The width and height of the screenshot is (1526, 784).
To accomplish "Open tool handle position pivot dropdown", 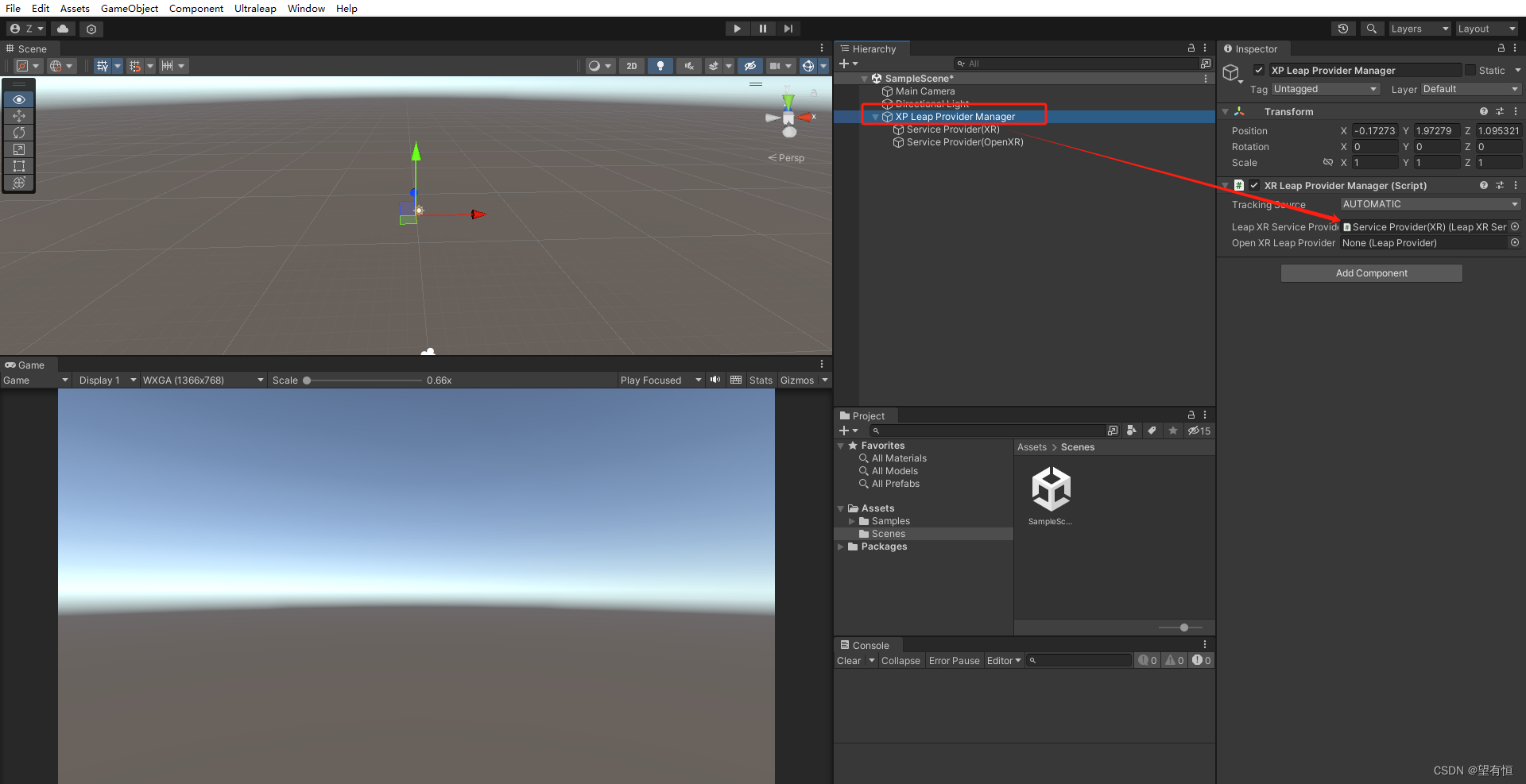I will tap(28, 66).
